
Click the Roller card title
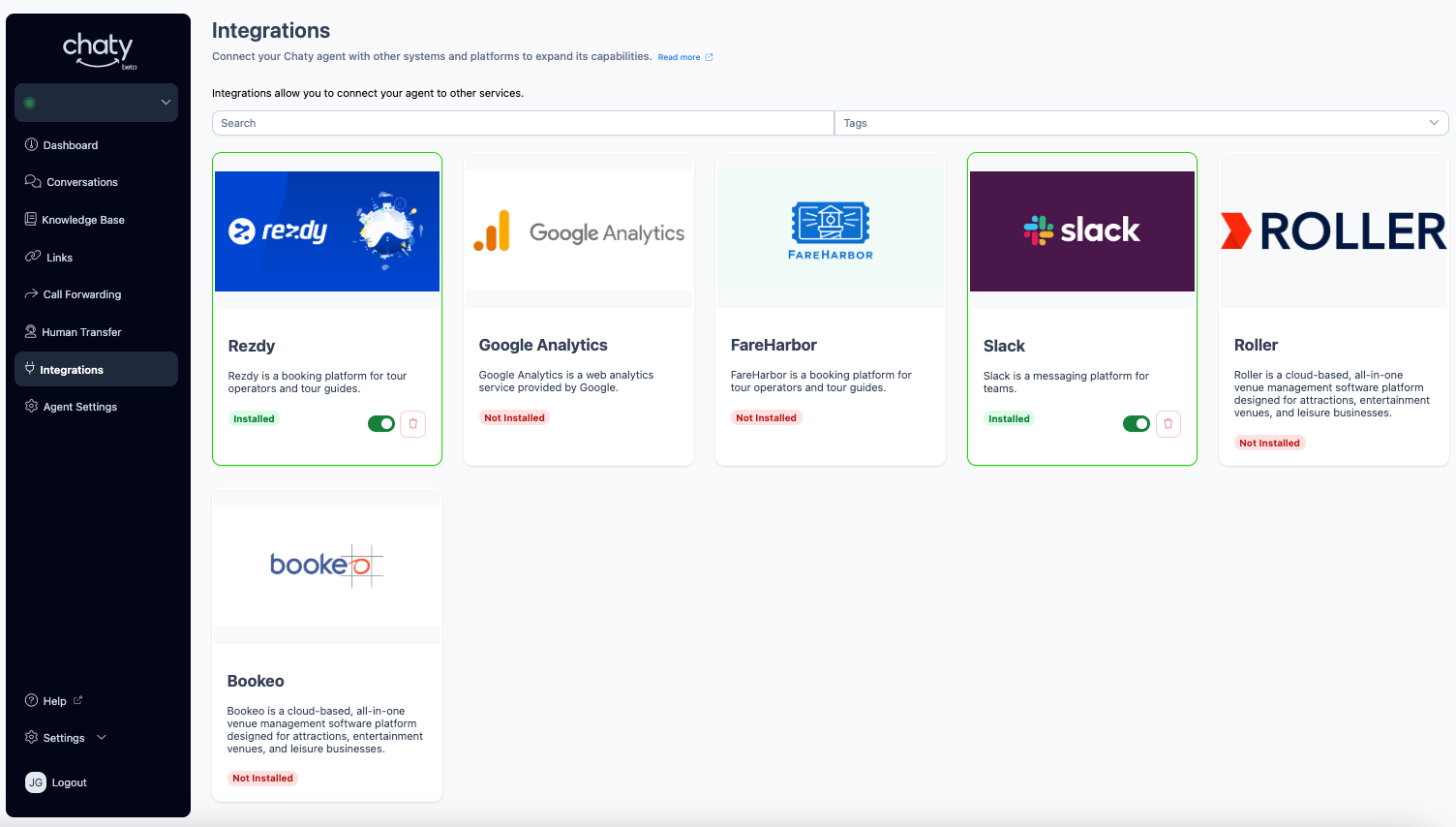tap(1256, 345)
